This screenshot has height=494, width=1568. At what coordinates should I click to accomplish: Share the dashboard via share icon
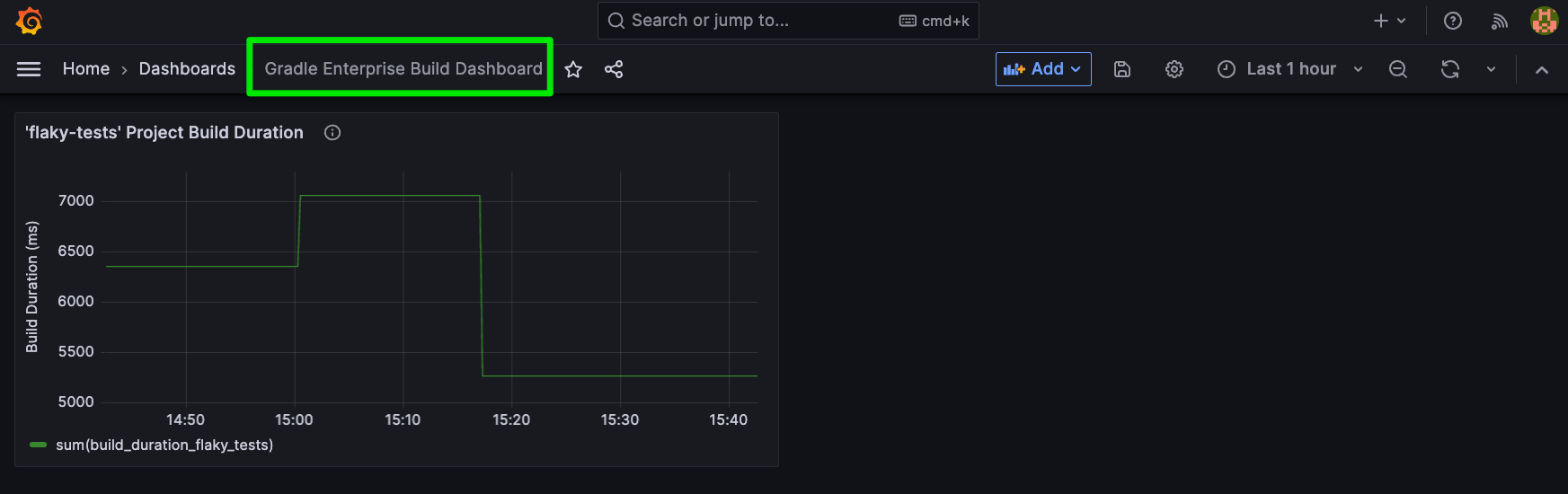tap(614, 69)
